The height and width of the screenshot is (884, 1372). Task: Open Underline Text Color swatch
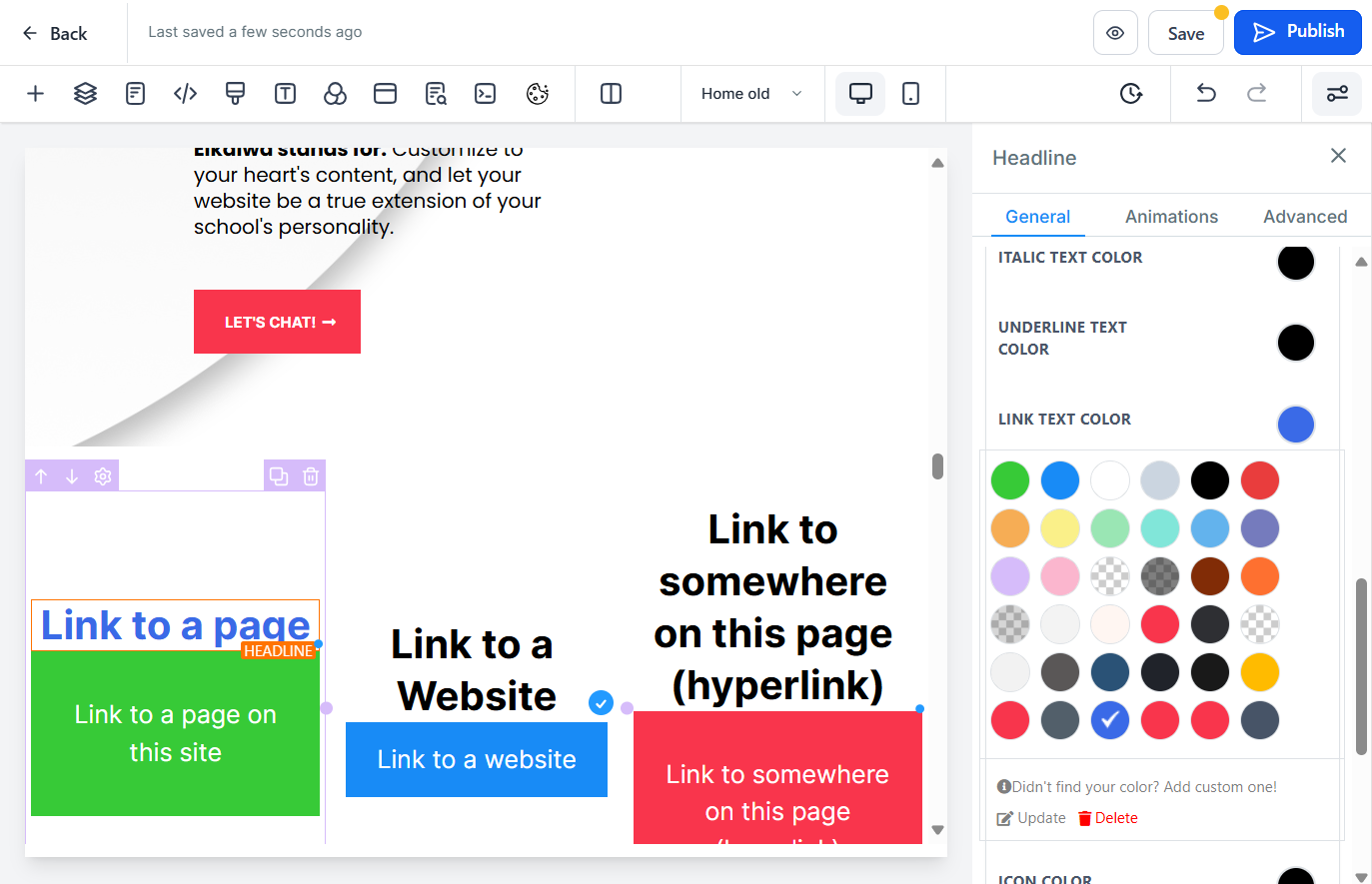tap(1295, 343)
